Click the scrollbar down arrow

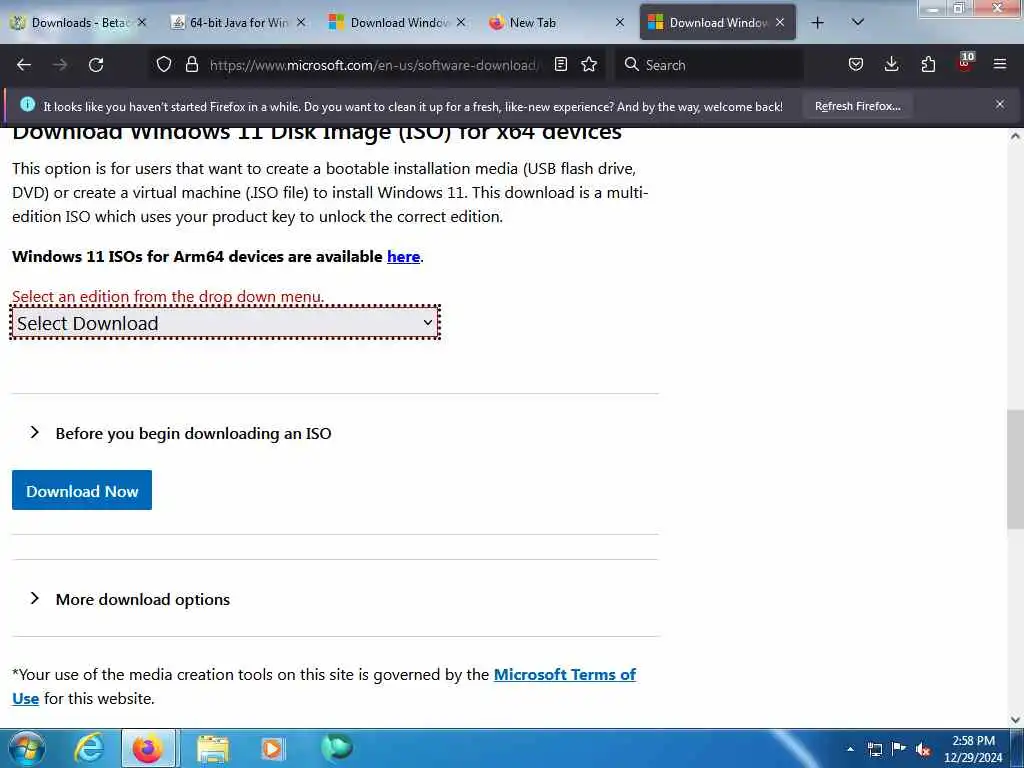click(x=1015, y=720)
